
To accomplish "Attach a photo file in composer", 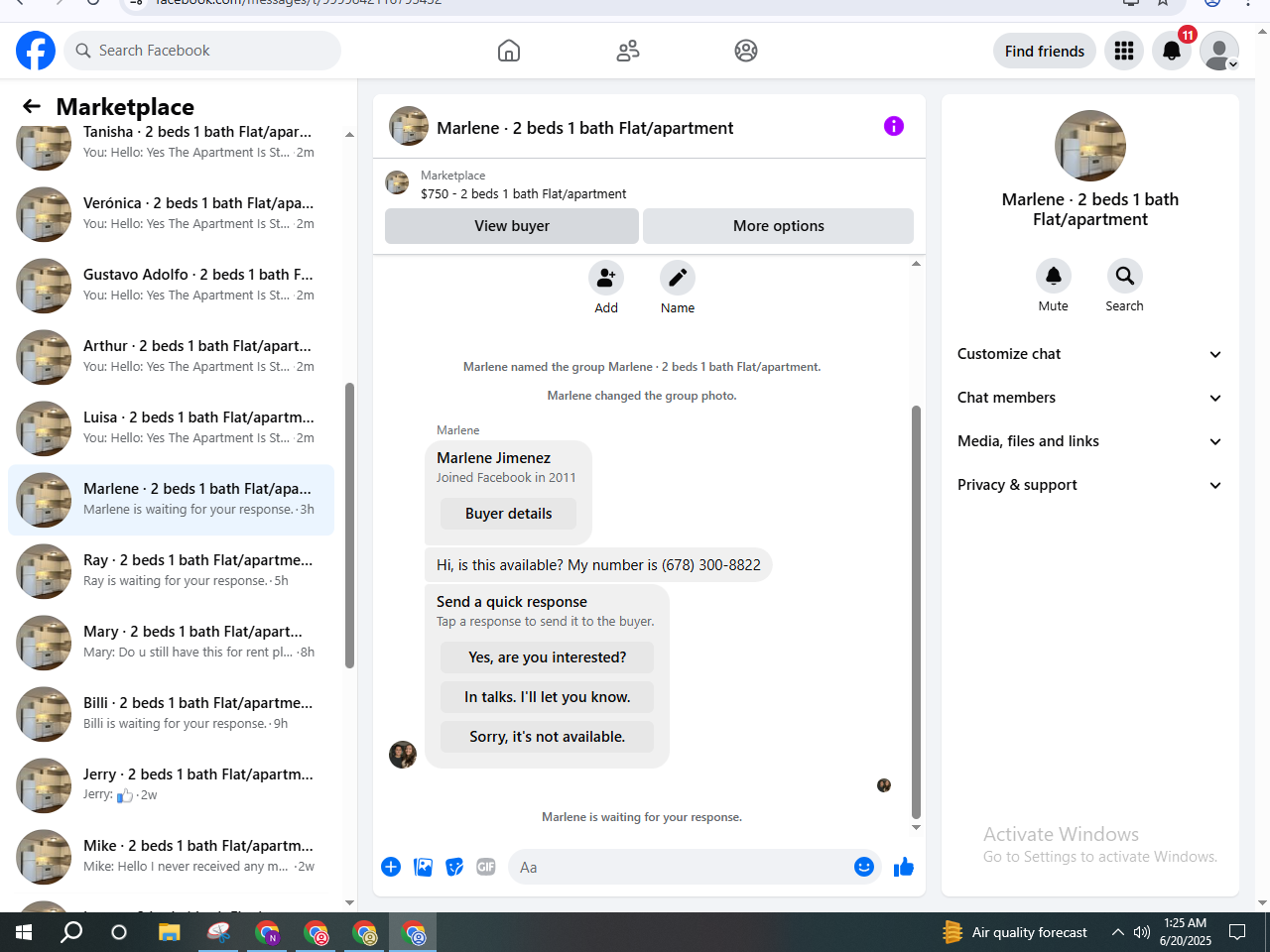I will tap(423, 867).
